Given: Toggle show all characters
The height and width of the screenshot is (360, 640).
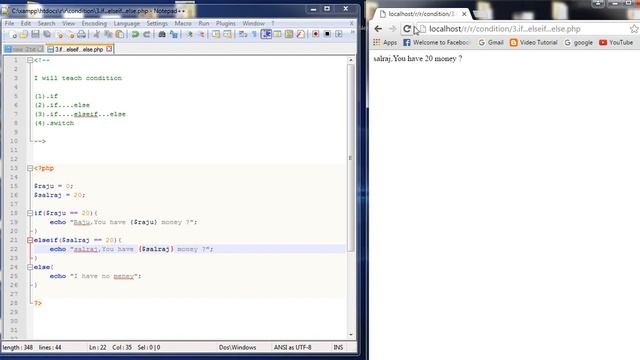Looking at the screenshot, I should 254,35.
